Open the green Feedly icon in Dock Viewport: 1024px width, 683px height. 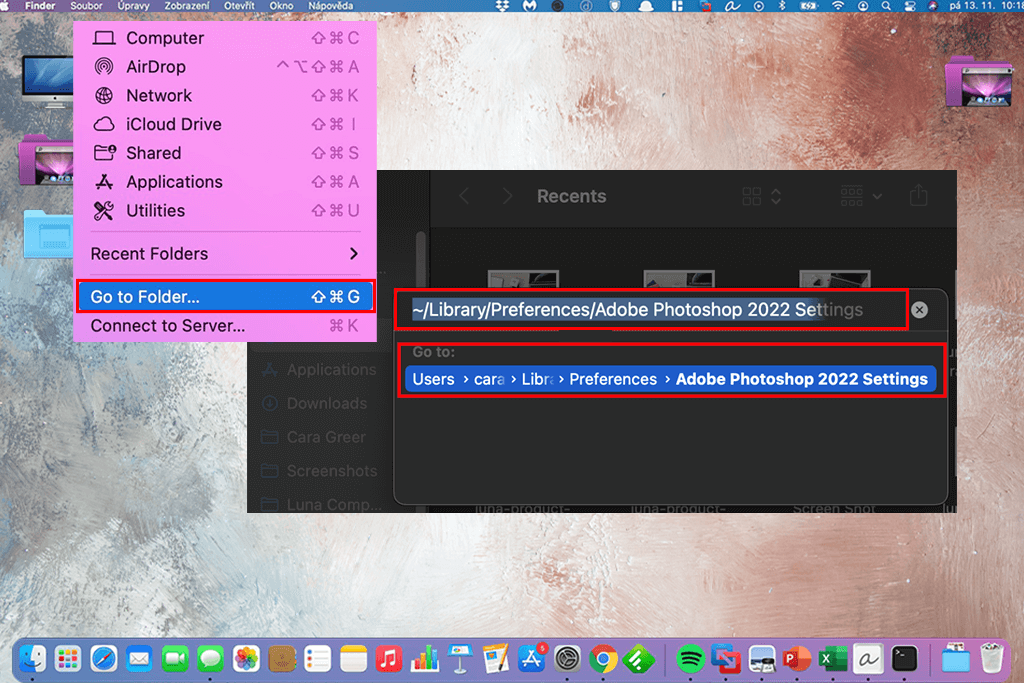pyautogui.click(x=639, y=659)
